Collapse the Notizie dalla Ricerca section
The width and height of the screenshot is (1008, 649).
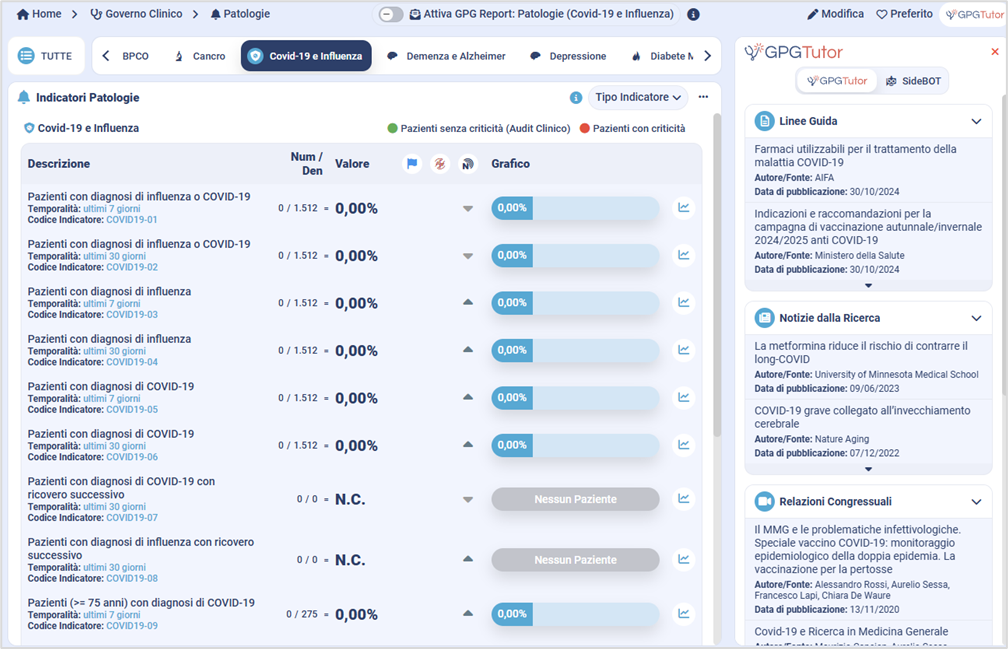[x=976, y=318]
